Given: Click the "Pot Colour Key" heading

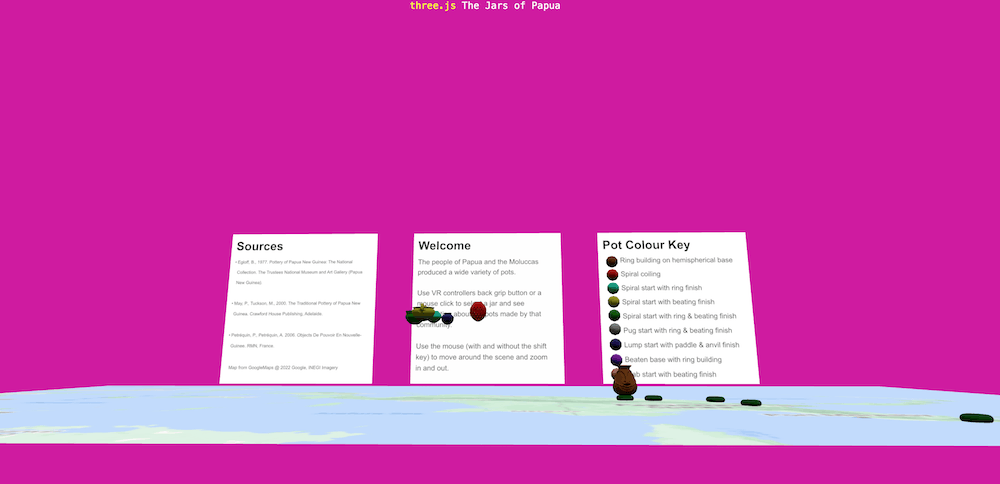Looking at the screenshot, I should coord(646,245).
